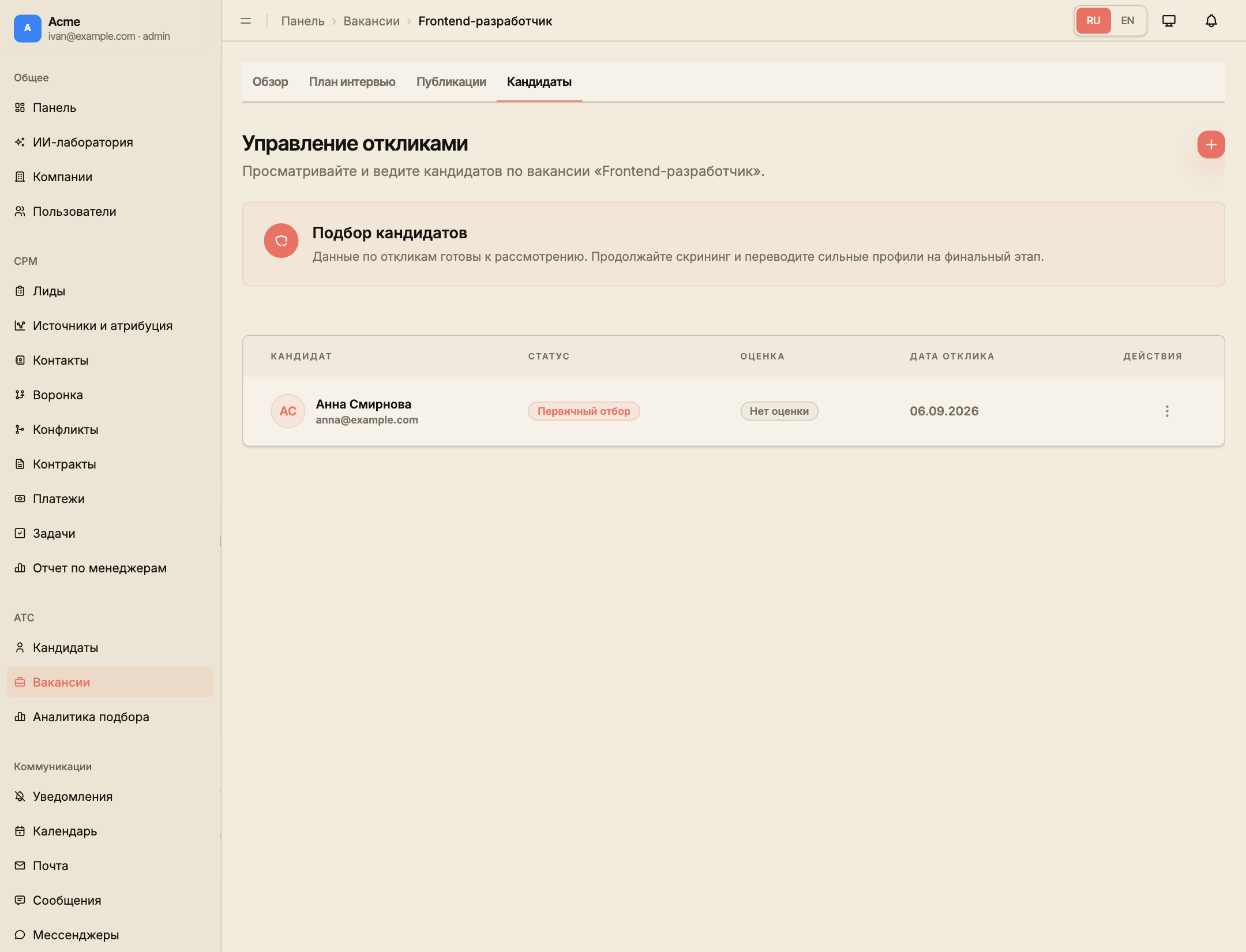Click the Платежи banknote icon
Image resolution: width=1246 pixels, height=952 pixels.
pos(20,499)
